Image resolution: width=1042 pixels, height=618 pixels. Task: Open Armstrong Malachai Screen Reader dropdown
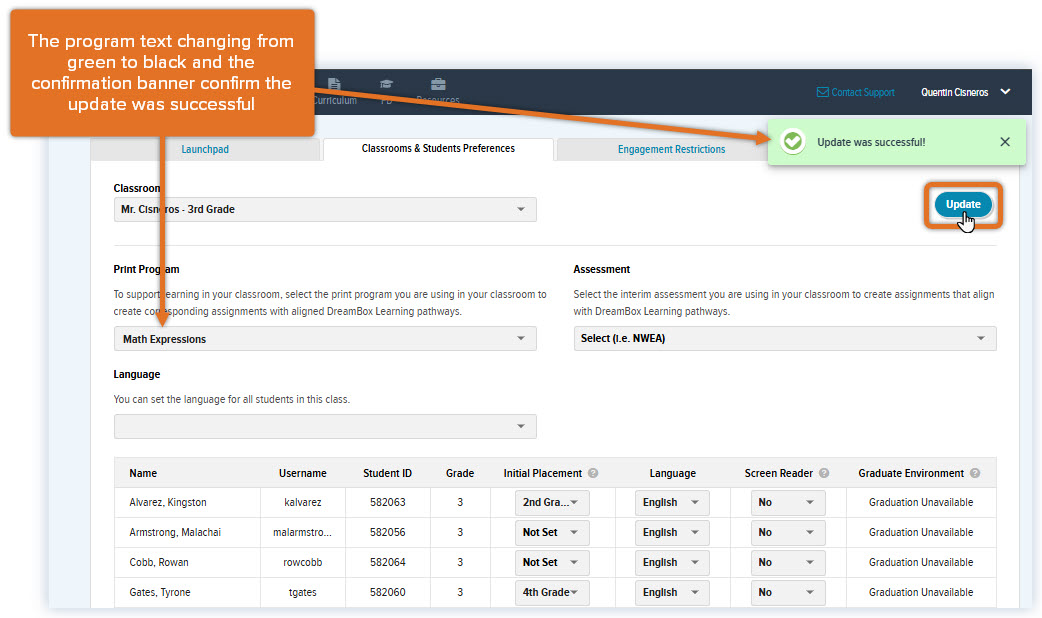pyautogui.click(x=788, y=532)
